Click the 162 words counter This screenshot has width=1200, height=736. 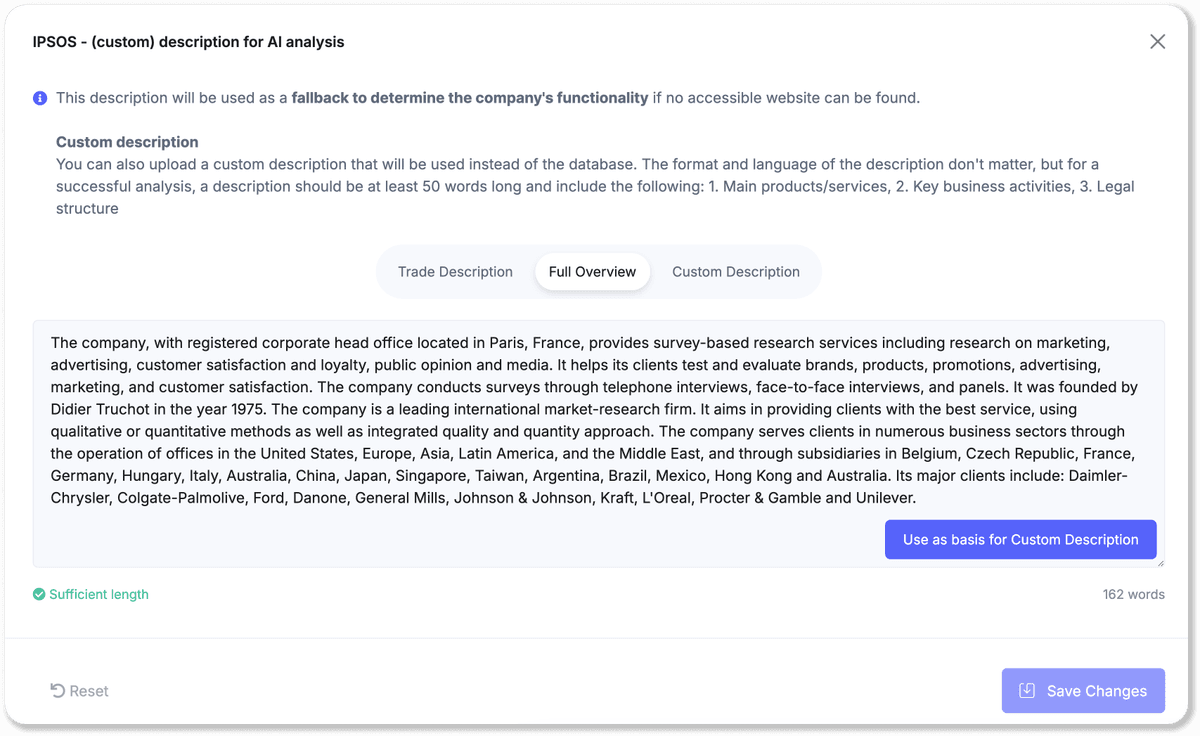tap(1133, 594)
